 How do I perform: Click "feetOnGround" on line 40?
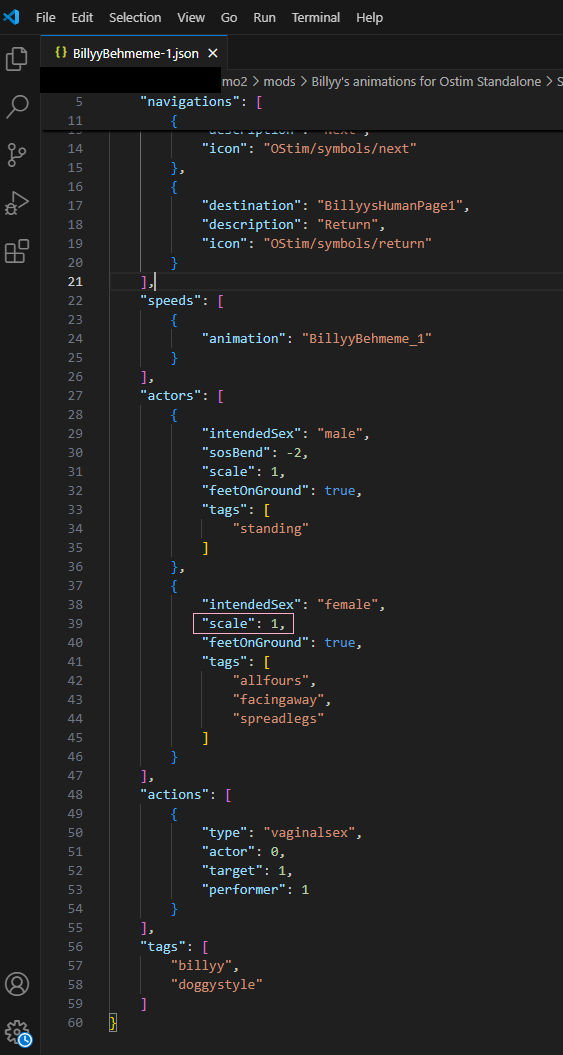[258, 643]
